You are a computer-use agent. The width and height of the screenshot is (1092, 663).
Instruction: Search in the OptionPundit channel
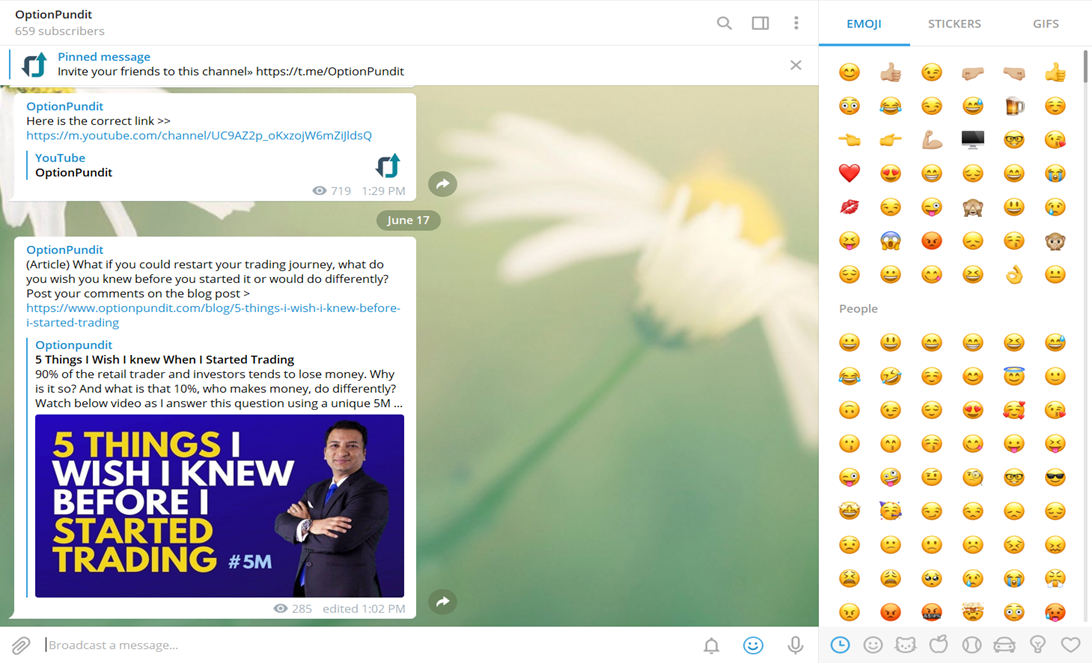724,23
